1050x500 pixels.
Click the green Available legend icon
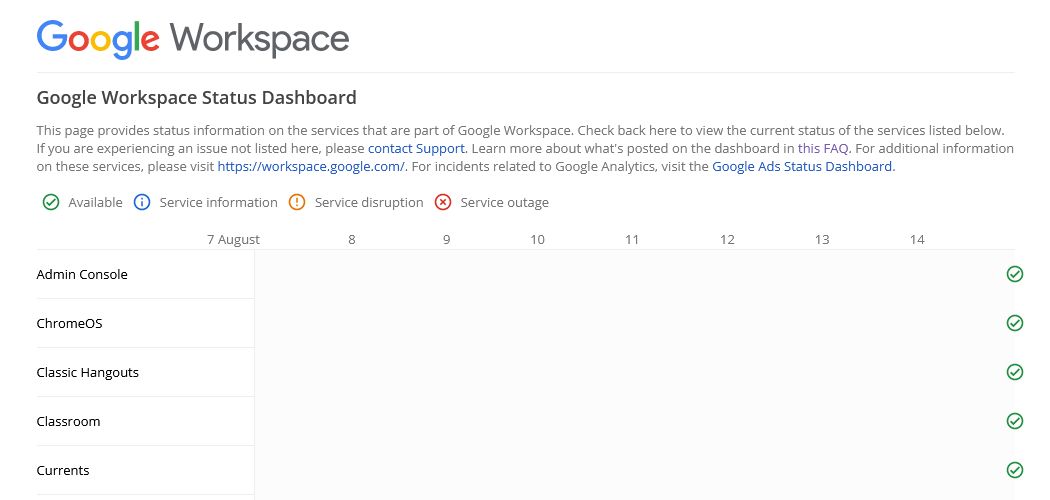(x=51, y=202)
